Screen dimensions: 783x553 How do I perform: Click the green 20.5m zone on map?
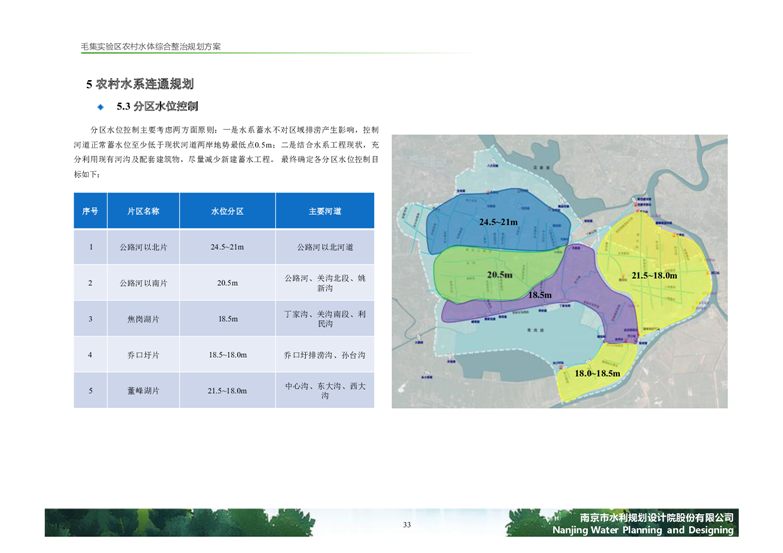pyautogui.click(x=499, y=273)
